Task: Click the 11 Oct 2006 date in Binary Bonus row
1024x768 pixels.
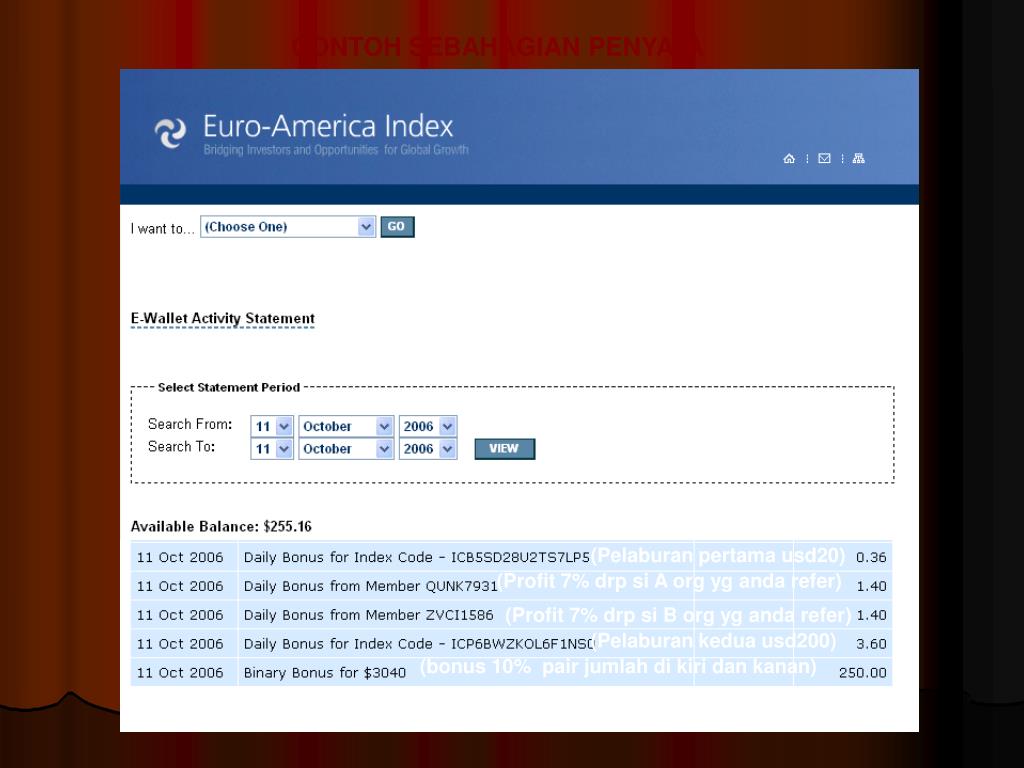Action: tap(180, 673)
